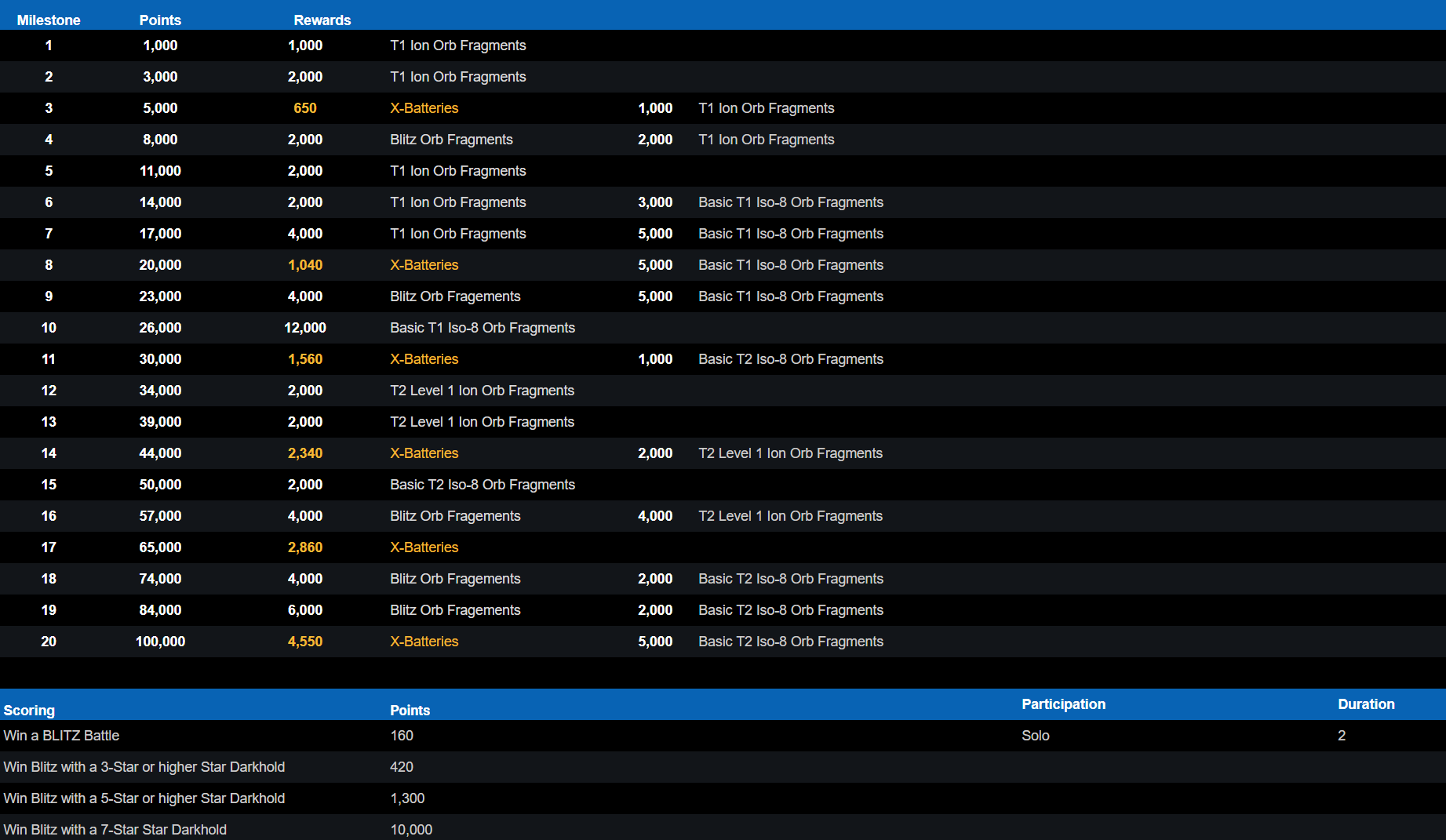Click the 12,000 reward quantity
The width and height of the screenshot is (1446, 840).
point(305,328)
